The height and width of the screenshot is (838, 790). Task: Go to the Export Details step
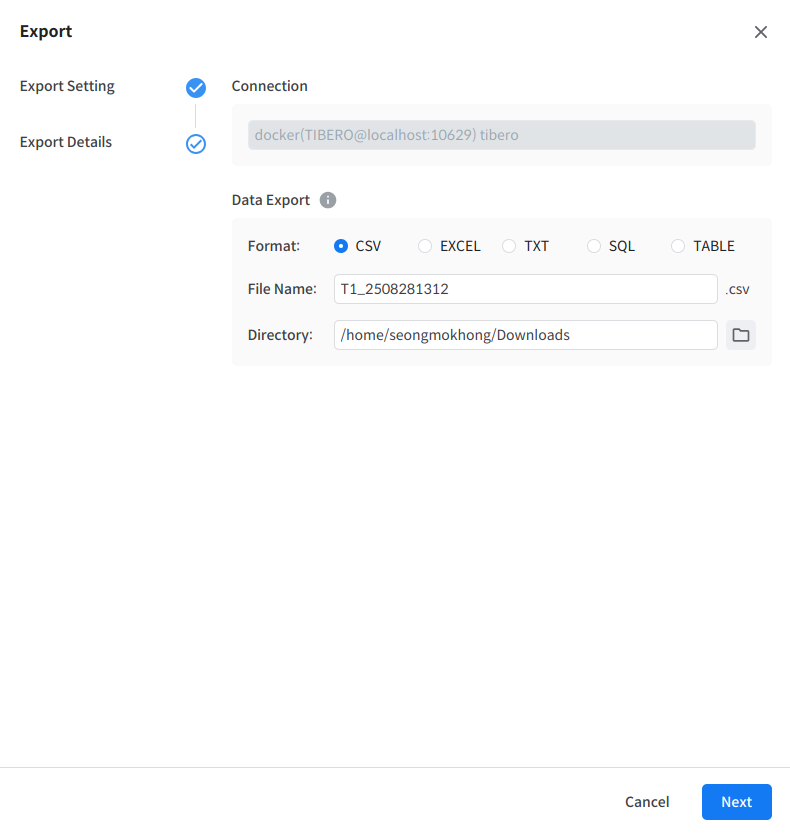coord(66,142)
